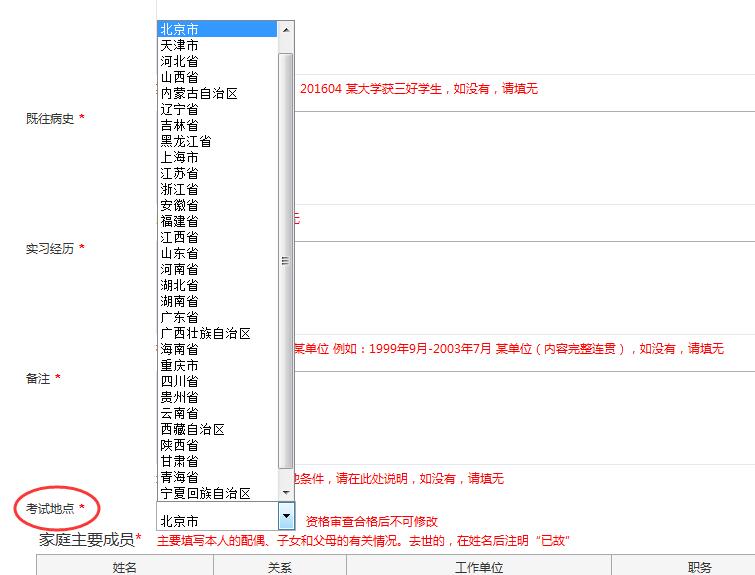Click the 考试地点 combo box showing 北京市
Image resolution: width=755 pixels, height=575 pixels.
pyautogui.click(x=216, y=517)
